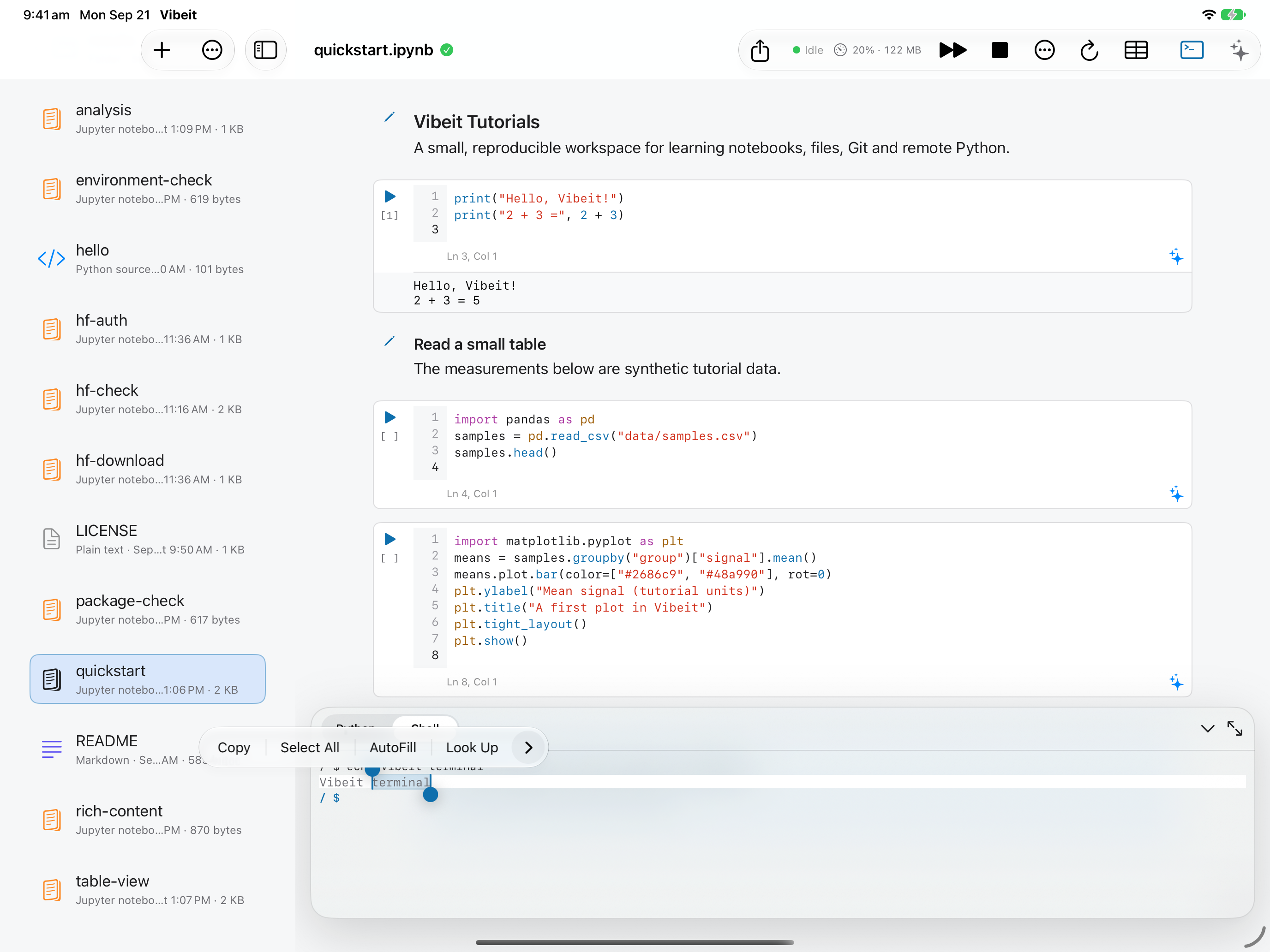Click the code brackets icon next to hello

[x=51, y=259]
